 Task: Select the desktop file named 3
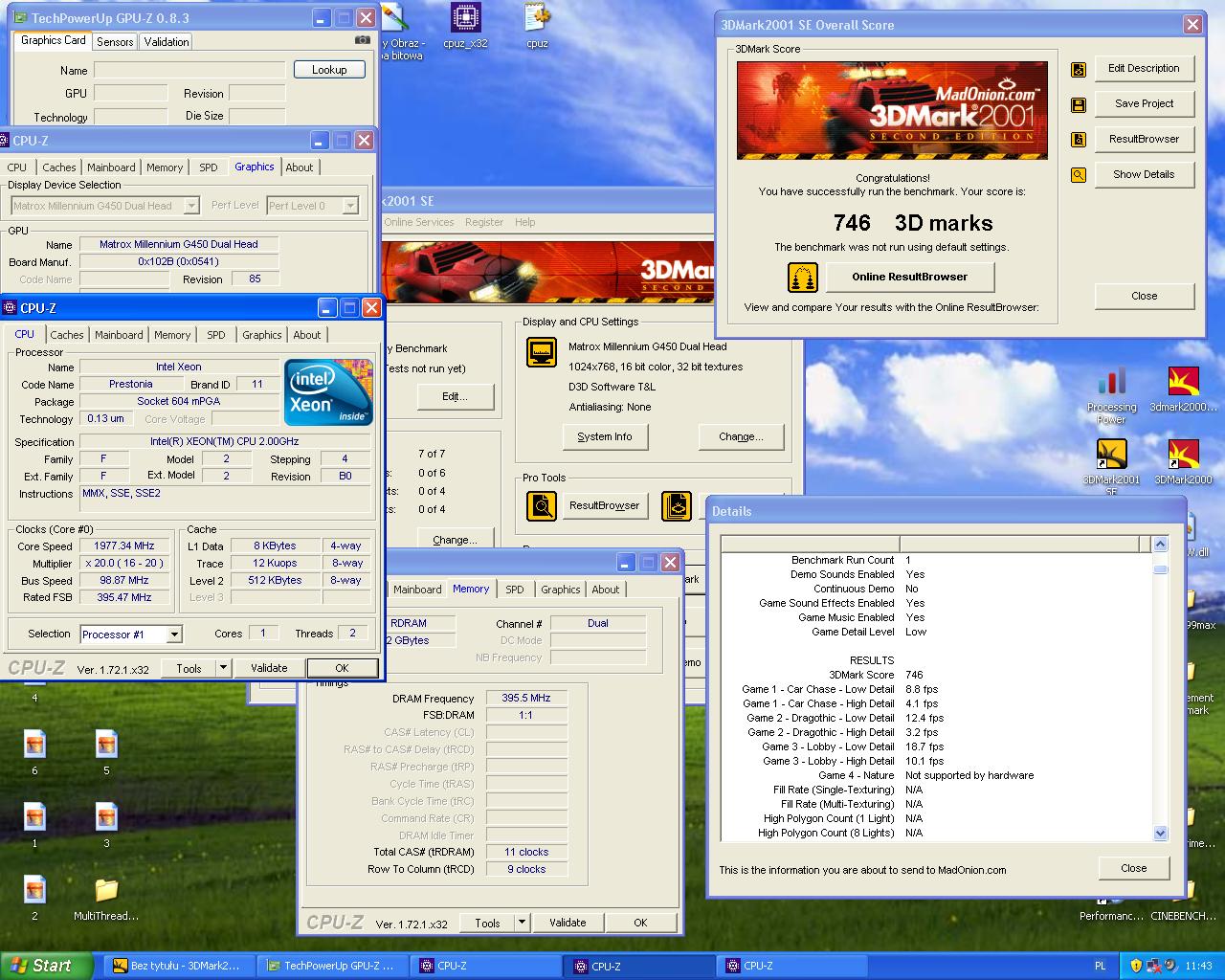(x=106, y=825)
